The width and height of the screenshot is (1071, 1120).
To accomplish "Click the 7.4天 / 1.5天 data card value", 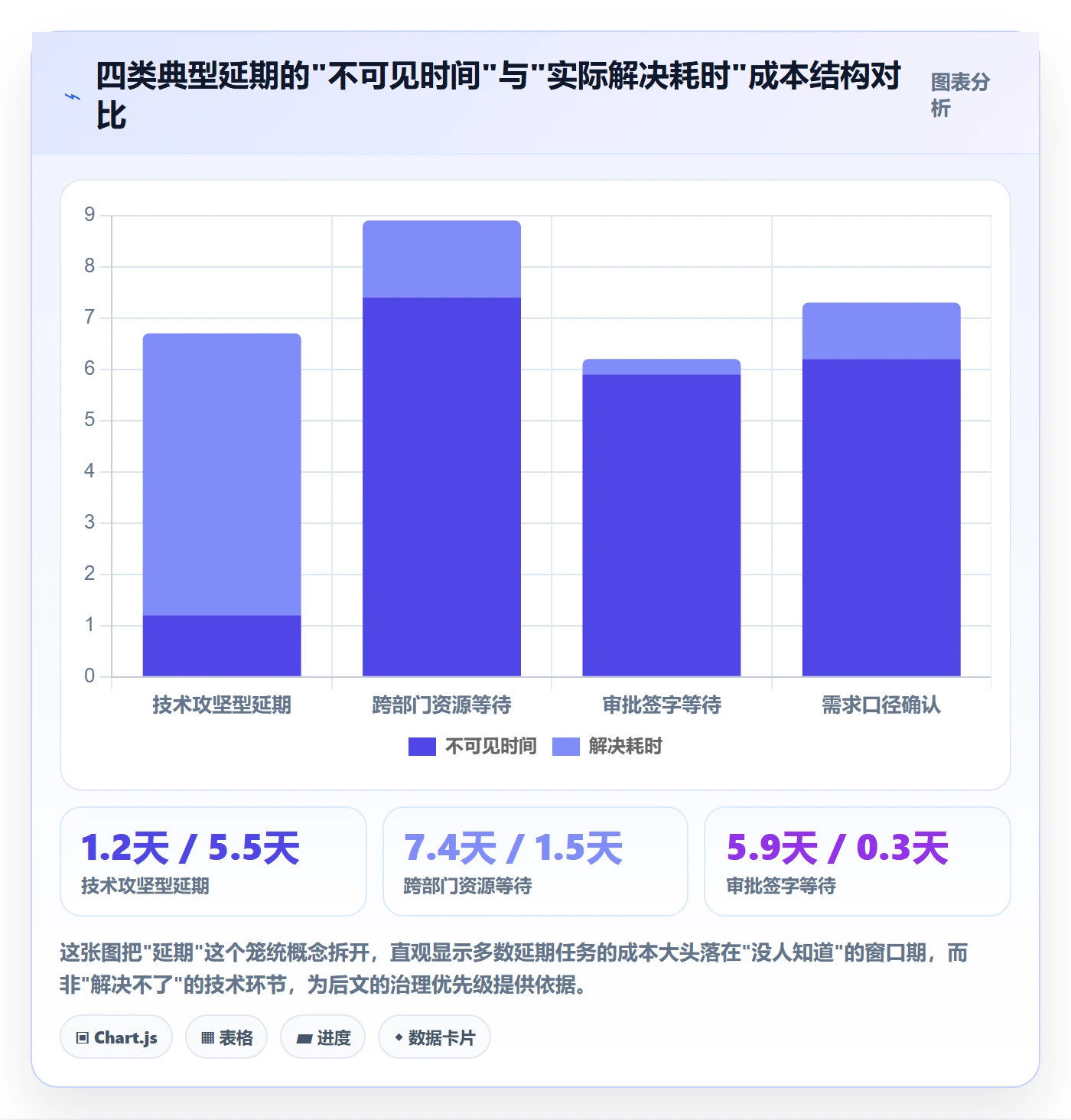I will pos(513,848).
